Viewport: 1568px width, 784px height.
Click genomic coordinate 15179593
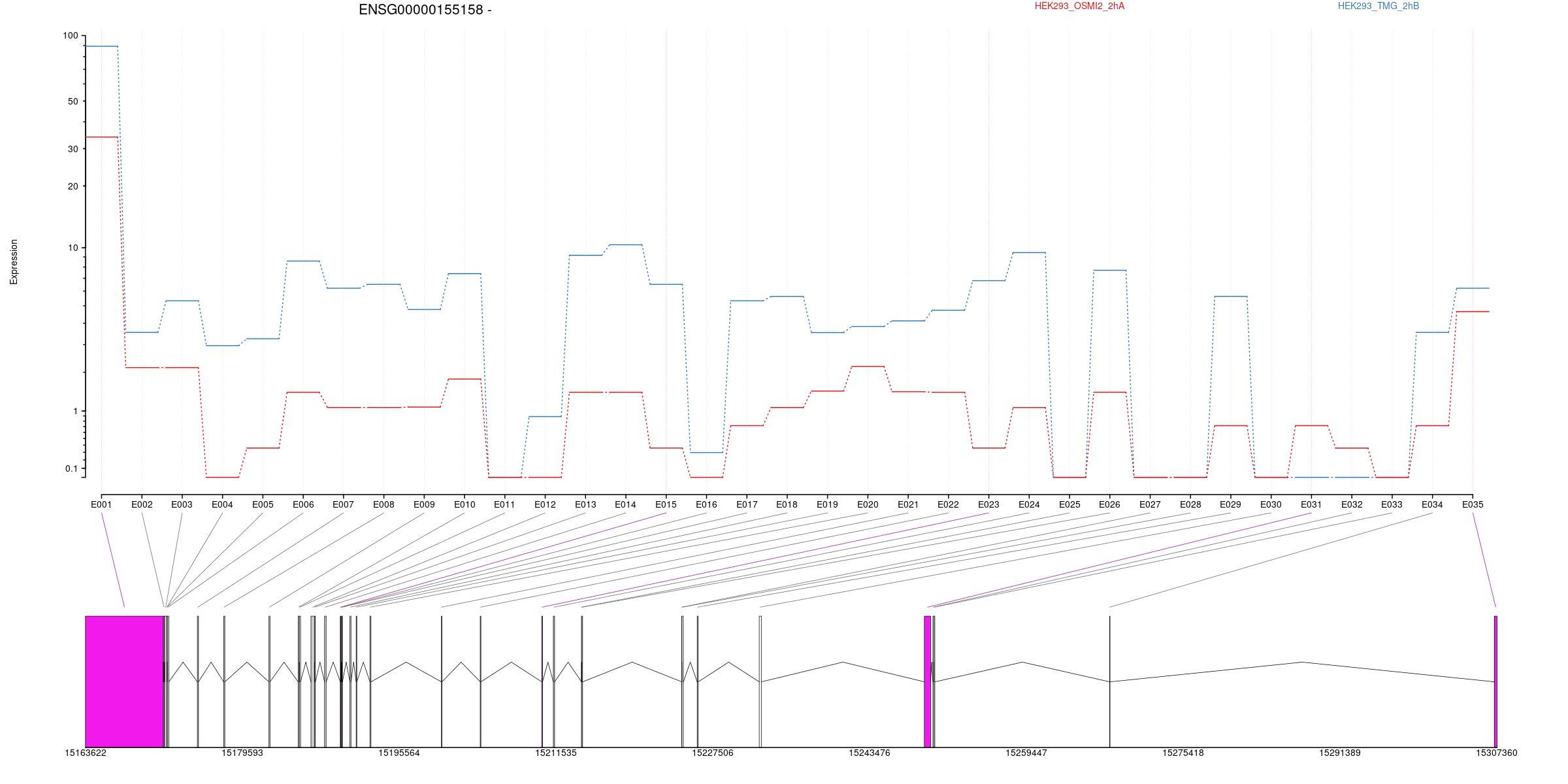click(242, 753)
